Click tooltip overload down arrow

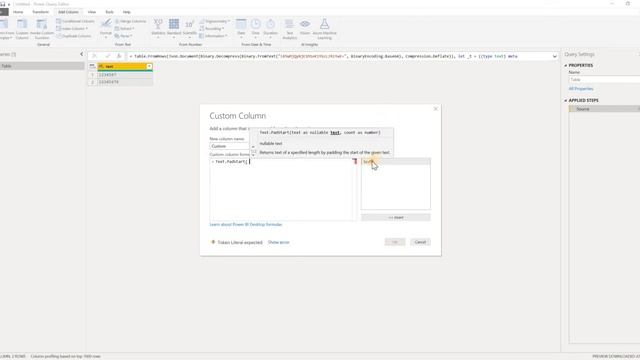tap(253, 155)
